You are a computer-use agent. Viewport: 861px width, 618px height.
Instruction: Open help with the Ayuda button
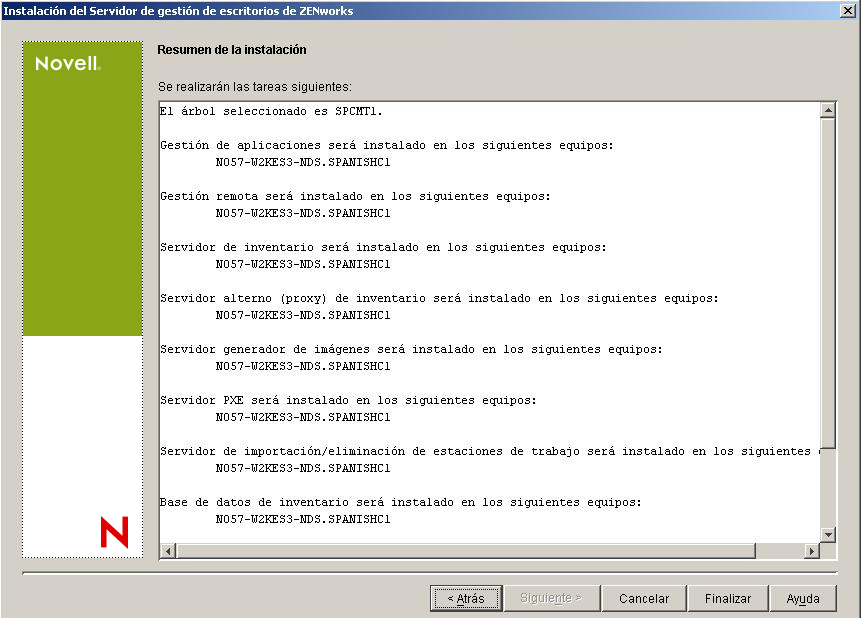click(x=802, y=598)
